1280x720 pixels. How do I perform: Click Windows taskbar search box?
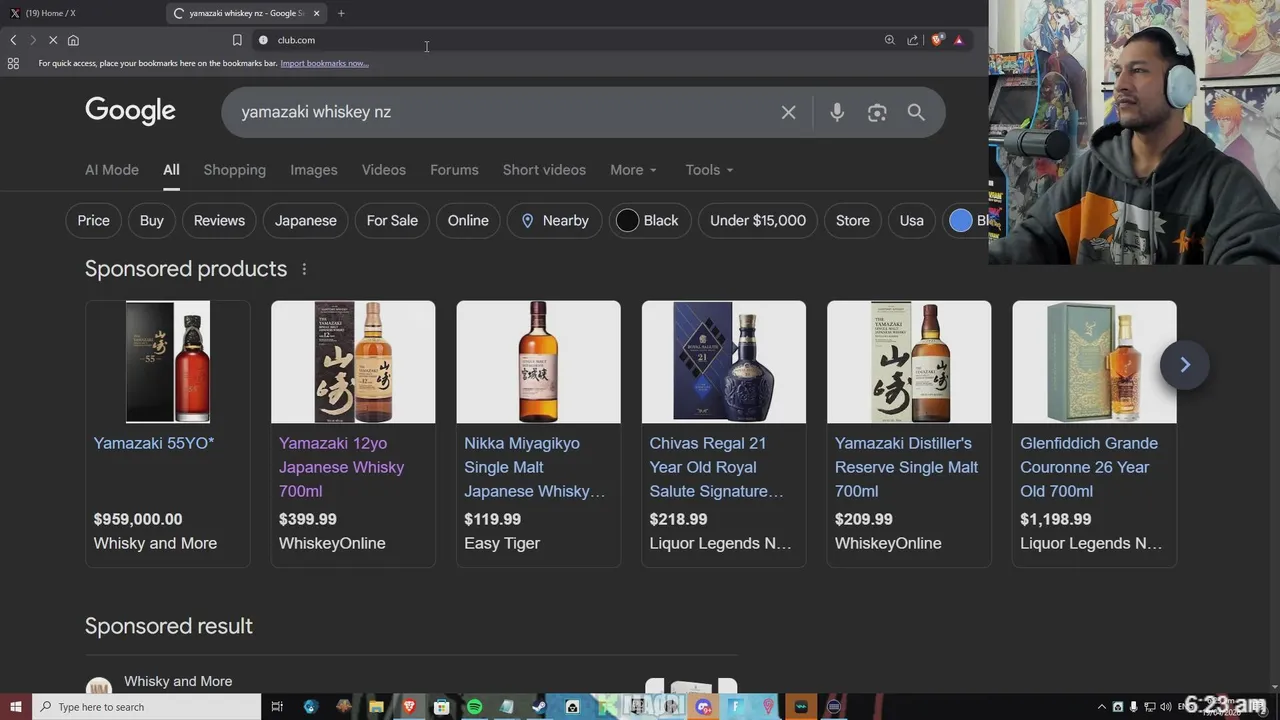pos(146,707)
